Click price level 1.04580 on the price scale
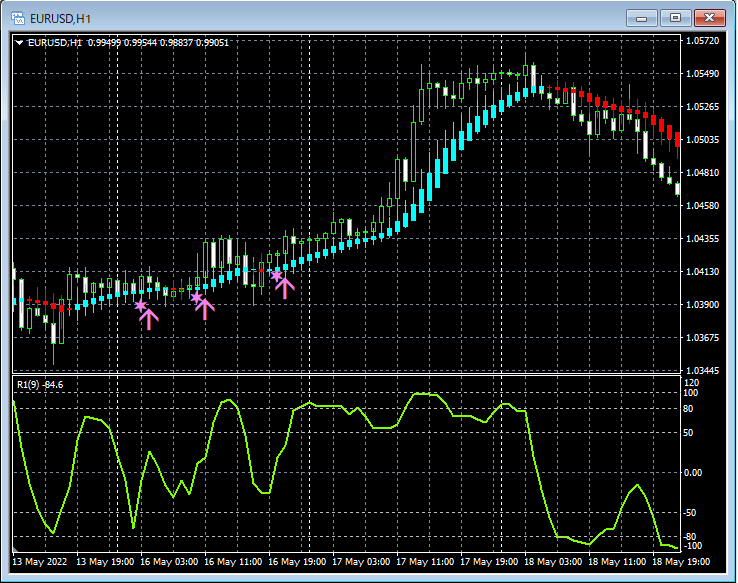This screenshot has width=738, height=583. pyautogui.click(x=703, y=205)
